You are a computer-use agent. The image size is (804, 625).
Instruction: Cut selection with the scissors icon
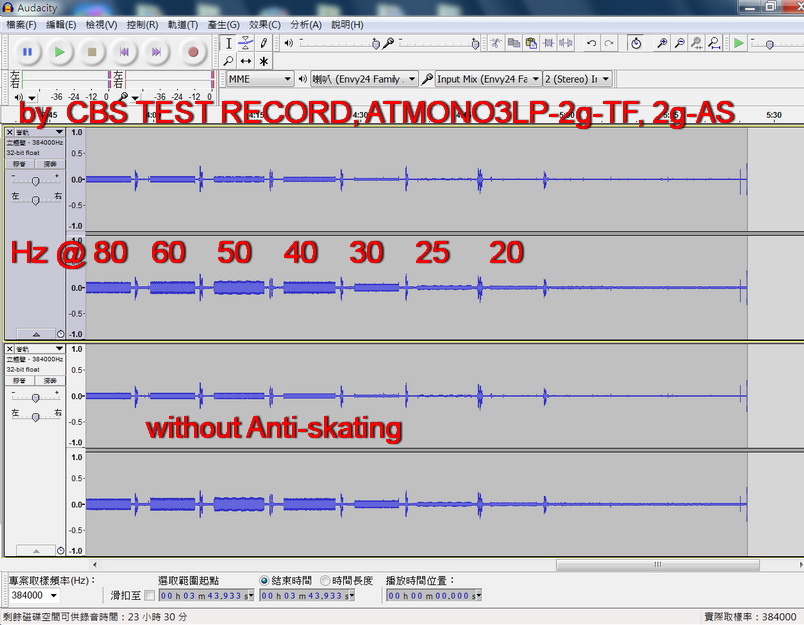(495, 44)
